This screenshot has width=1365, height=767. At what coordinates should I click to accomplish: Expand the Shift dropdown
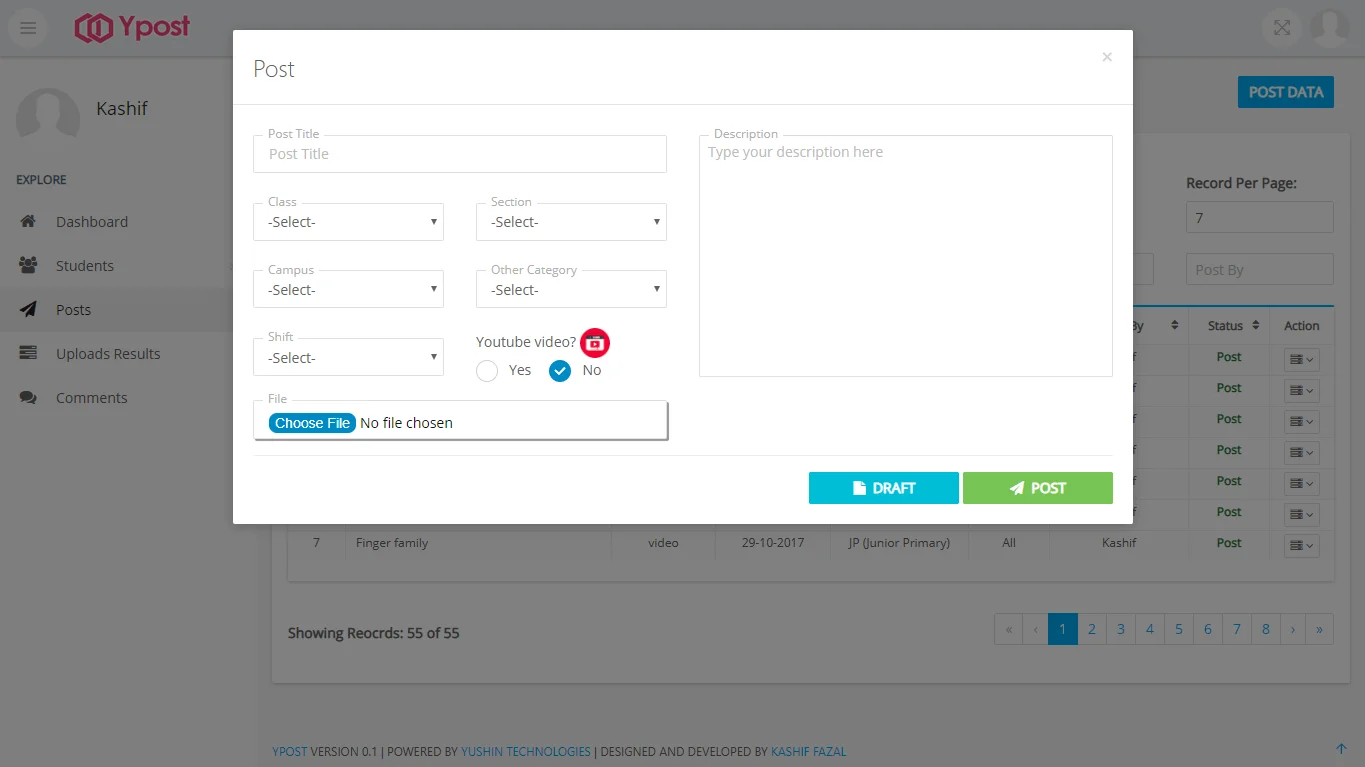[x=349, y=358]
